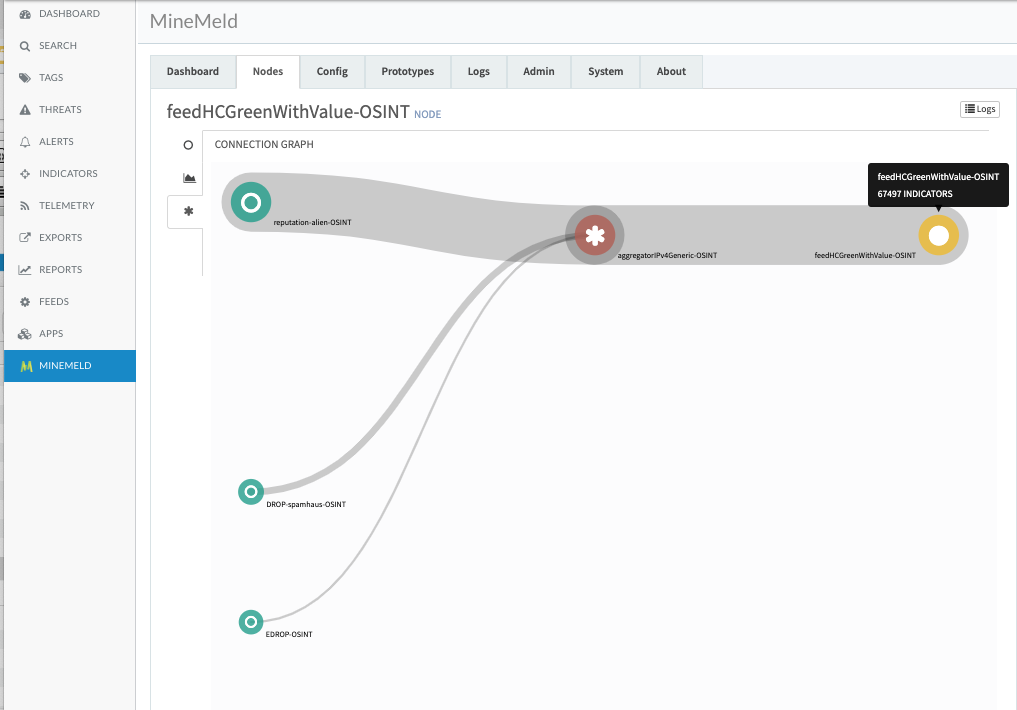The image size is (1017, 710).
Task: Open the Admin tab
Action: click(539, 71)
